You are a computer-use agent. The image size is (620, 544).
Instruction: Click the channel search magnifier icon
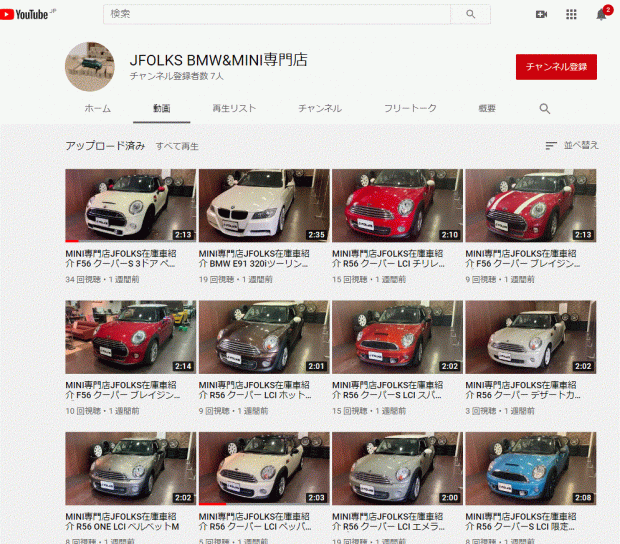coord(545,109)
